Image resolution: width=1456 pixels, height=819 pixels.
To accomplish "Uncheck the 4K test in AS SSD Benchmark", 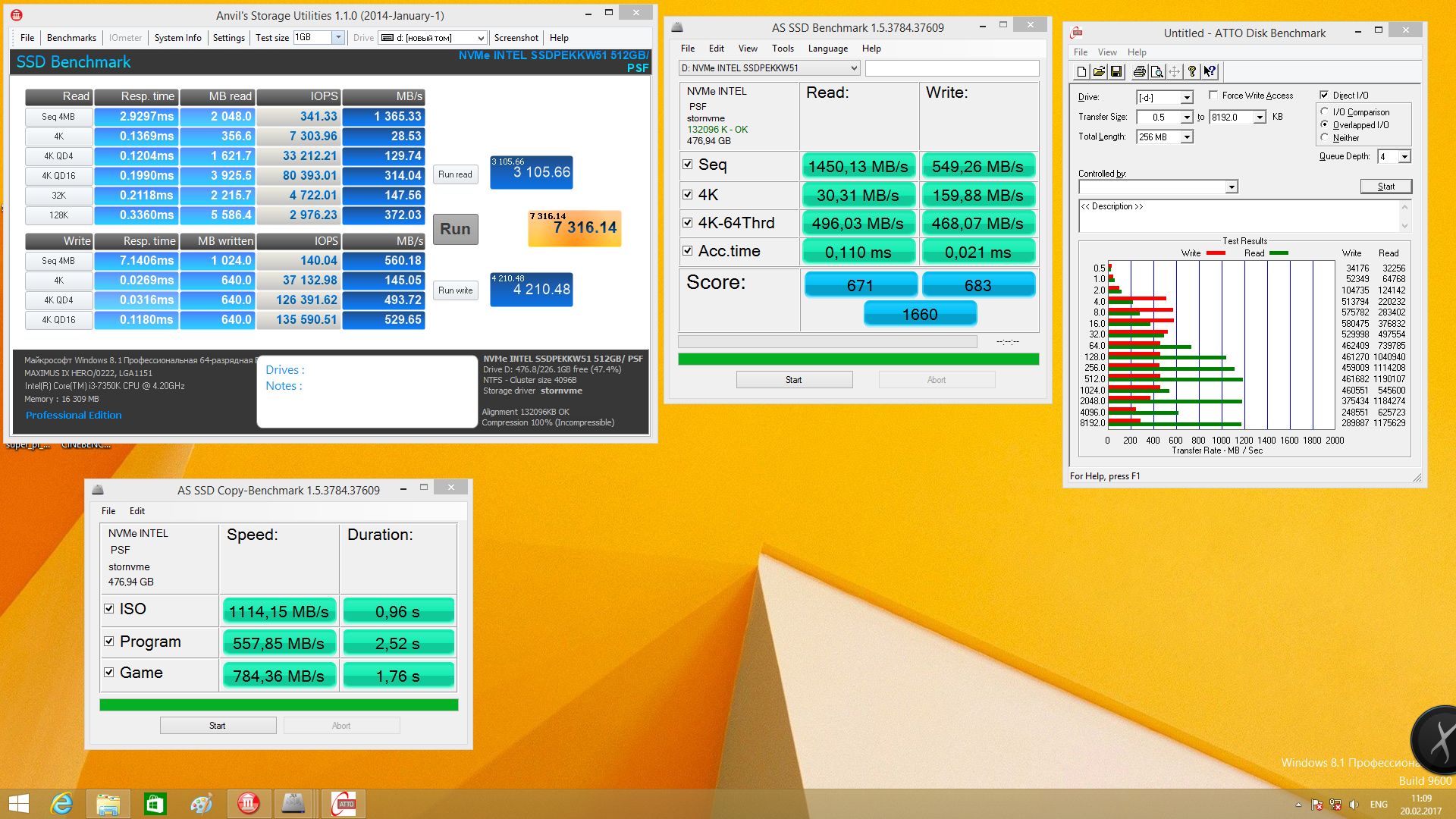I will coord(687,194).
